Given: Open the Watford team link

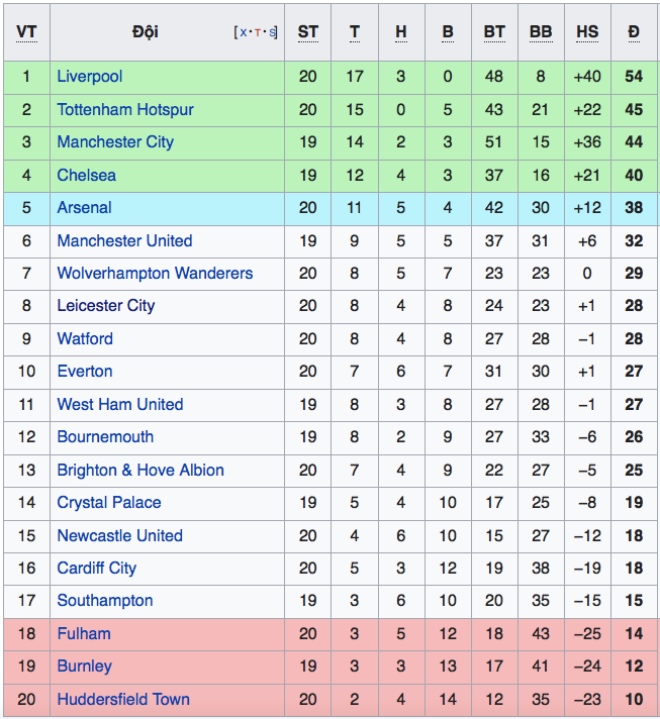Looking at the screenshot, I should pyautogui.click(x=85, y=339).
